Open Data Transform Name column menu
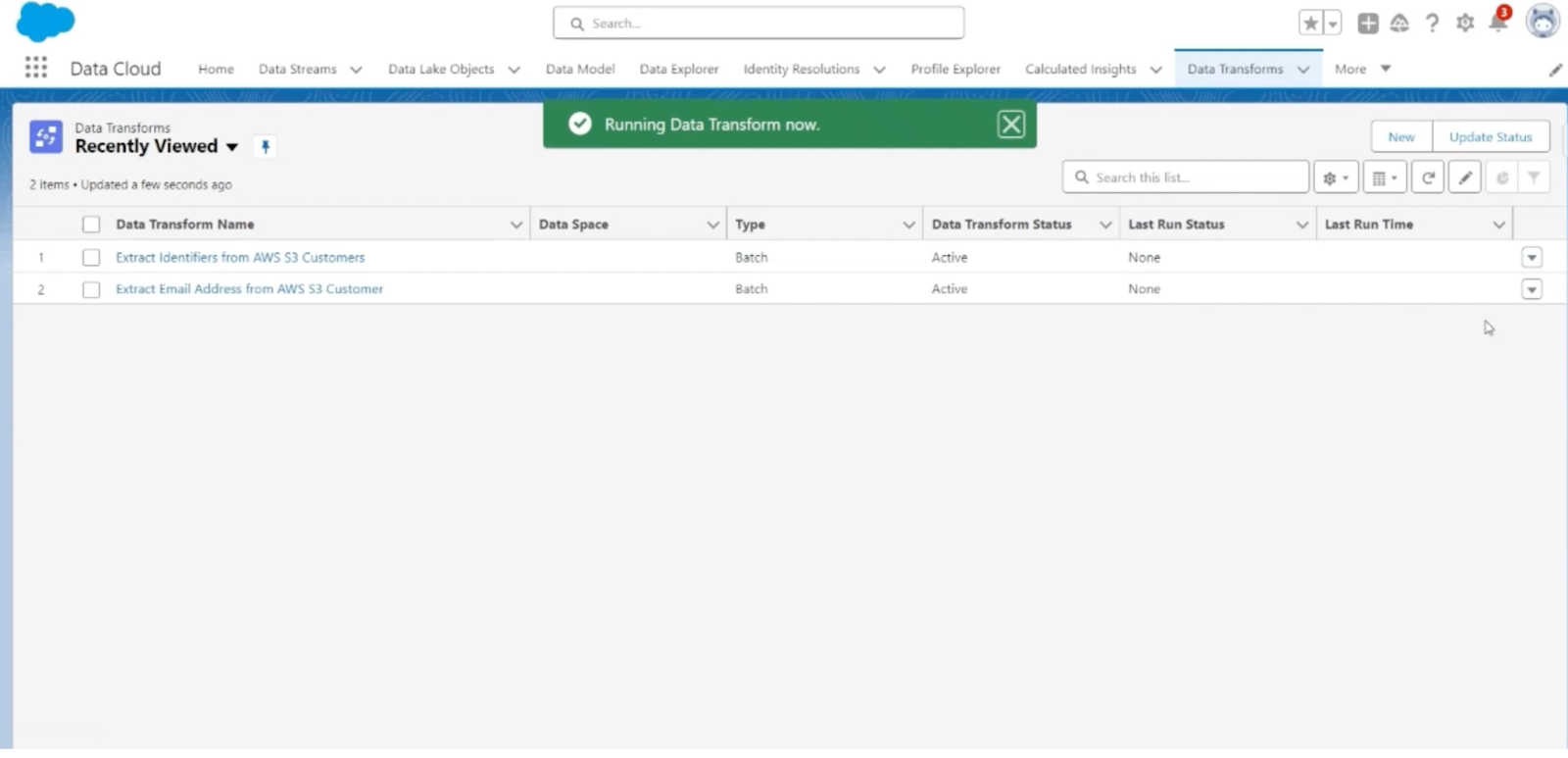The image size is (1568, 758). 516,225
